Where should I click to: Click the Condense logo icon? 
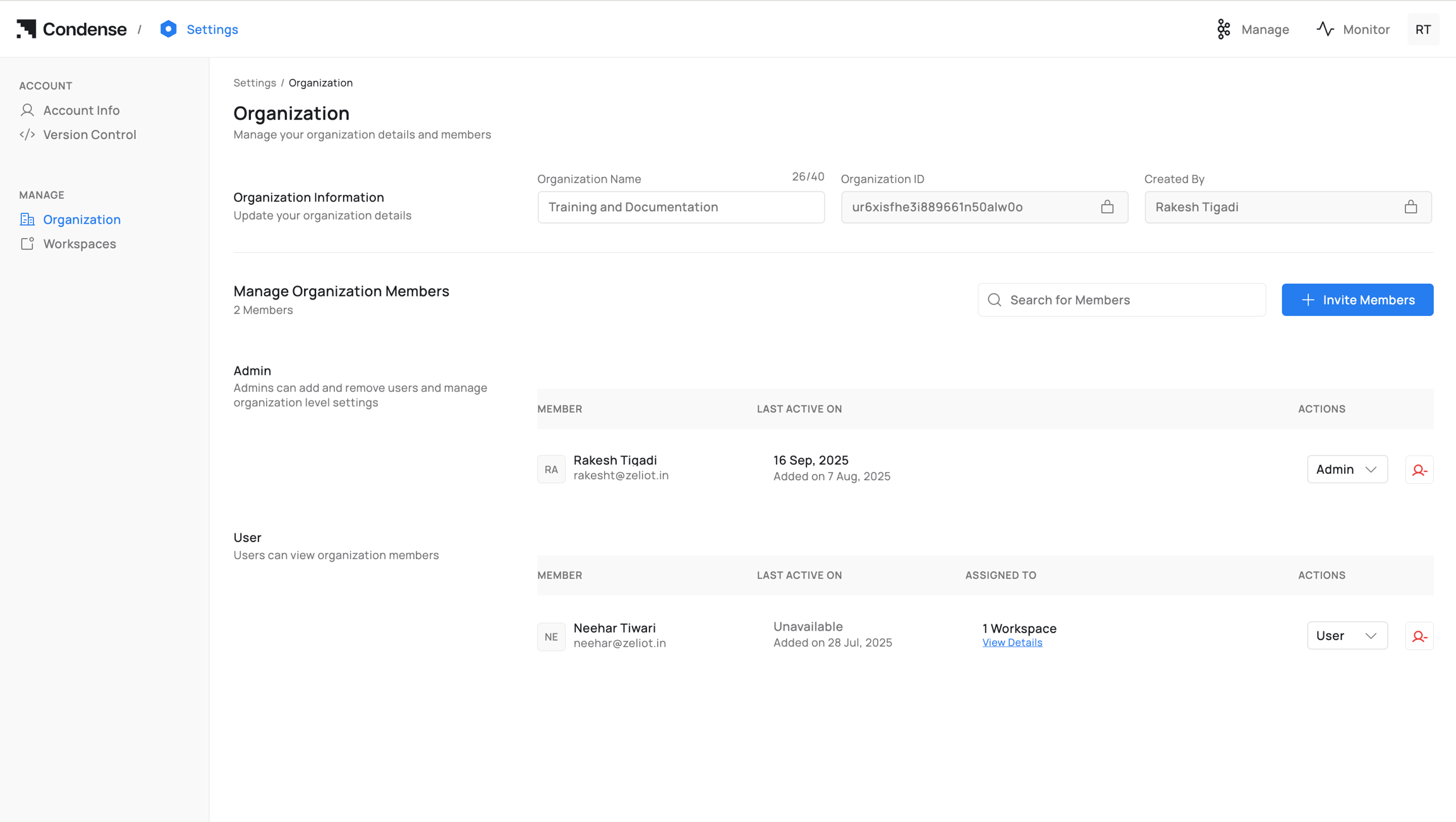(x=26, y=29)
